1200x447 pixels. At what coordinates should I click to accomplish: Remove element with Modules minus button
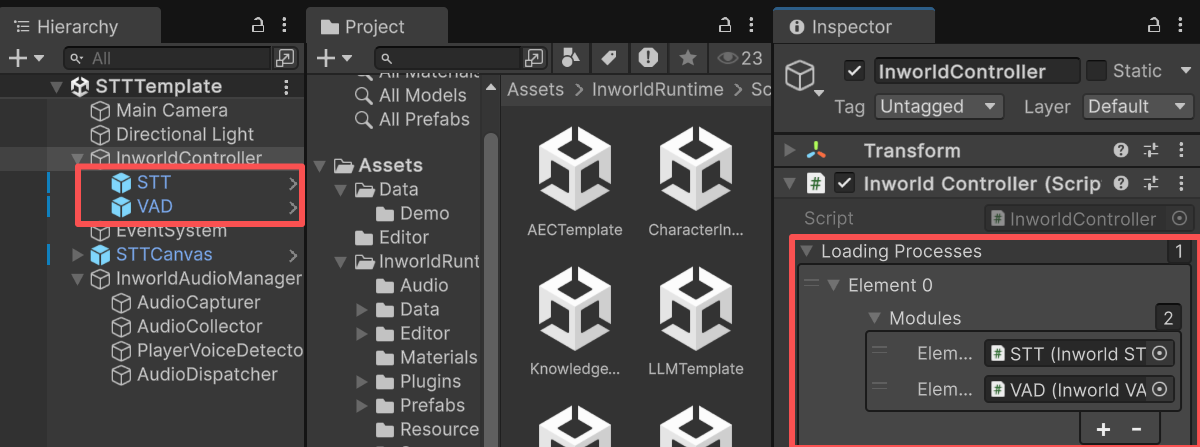point(1136,429)
